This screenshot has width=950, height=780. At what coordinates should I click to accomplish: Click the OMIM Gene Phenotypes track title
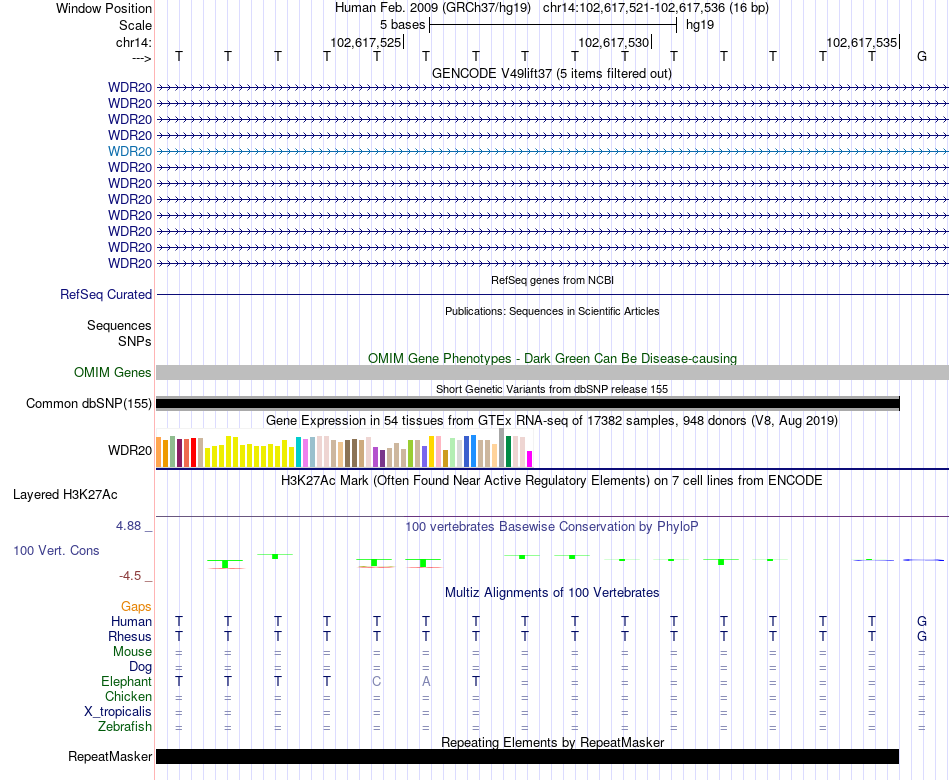[x=552, y=358]
